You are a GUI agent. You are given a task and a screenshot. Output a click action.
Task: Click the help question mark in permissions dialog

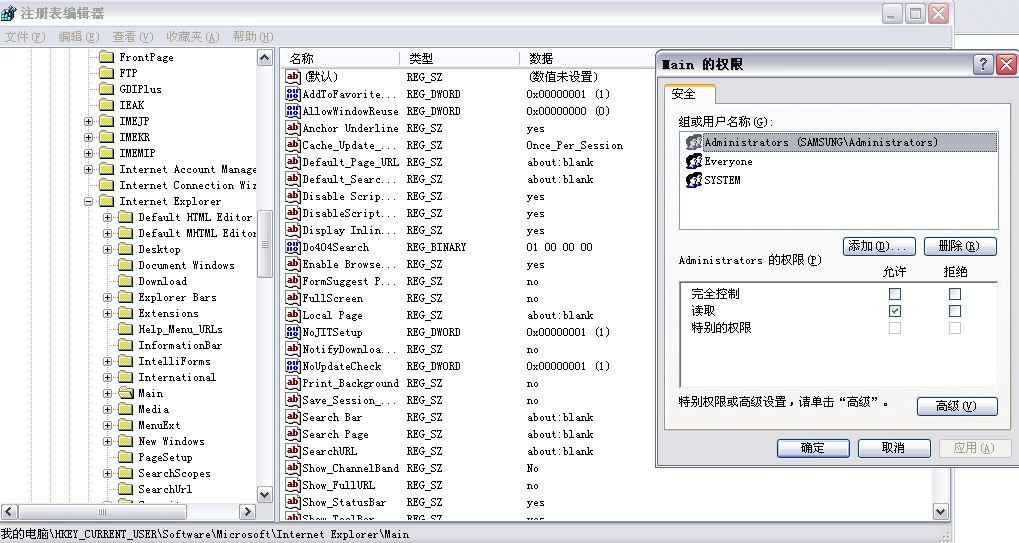tap(983, 64)
